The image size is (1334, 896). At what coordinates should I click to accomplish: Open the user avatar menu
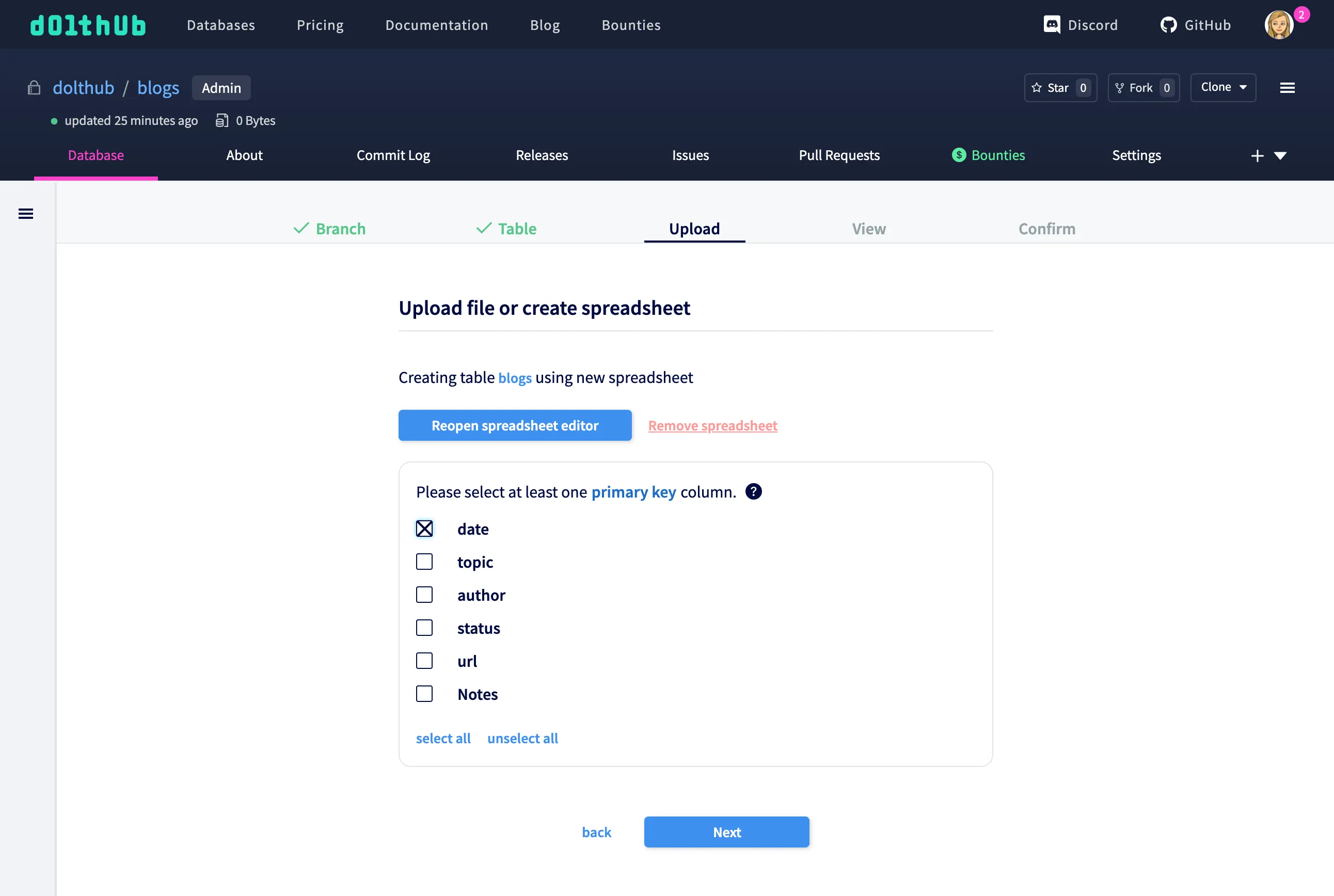pyautogui.click(x=1279, y=25)
